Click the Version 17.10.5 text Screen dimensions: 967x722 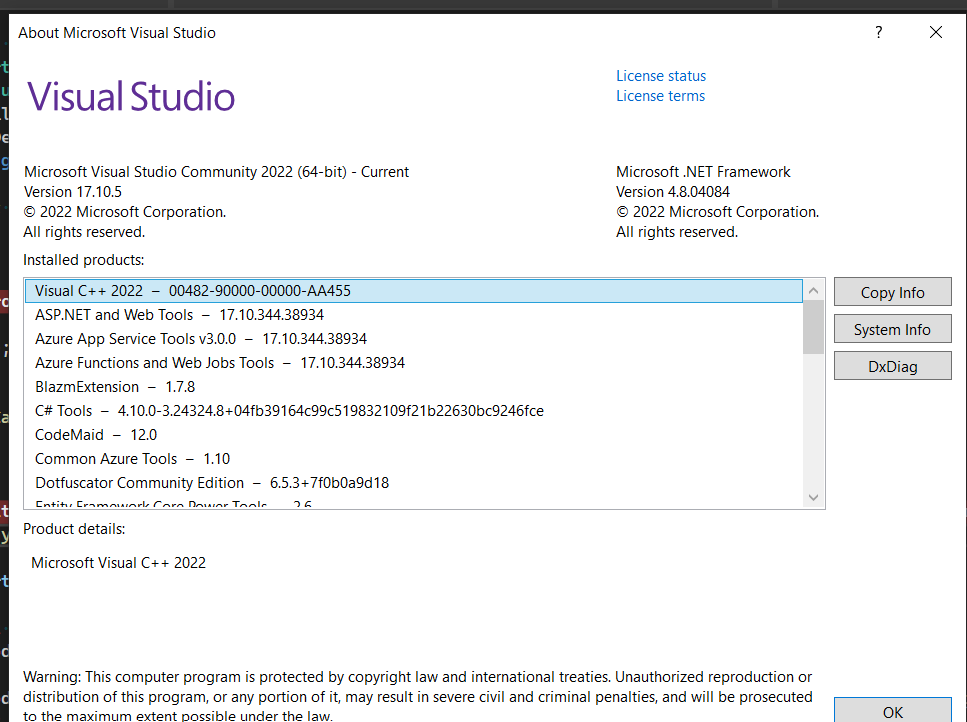pyautogui.click(x=73, y=192)
